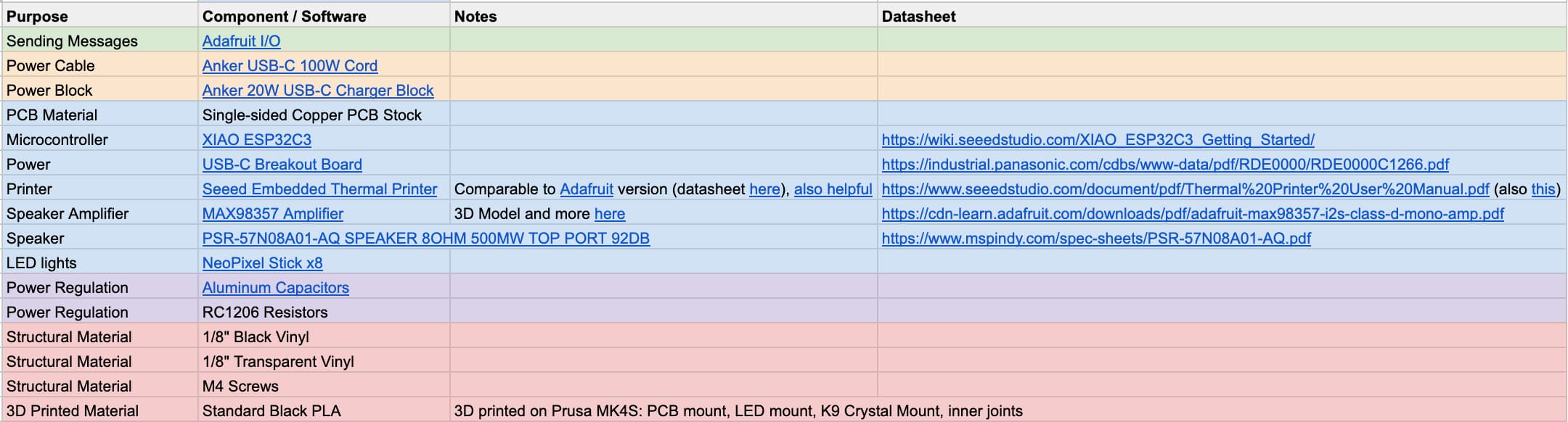Click Seeed Embedded Thermal Printer link
1568x422 pixels.
click(x=319, y=189)
